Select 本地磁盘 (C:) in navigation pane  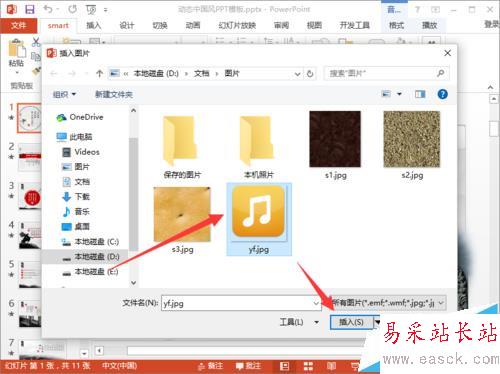tap(90, 242)
